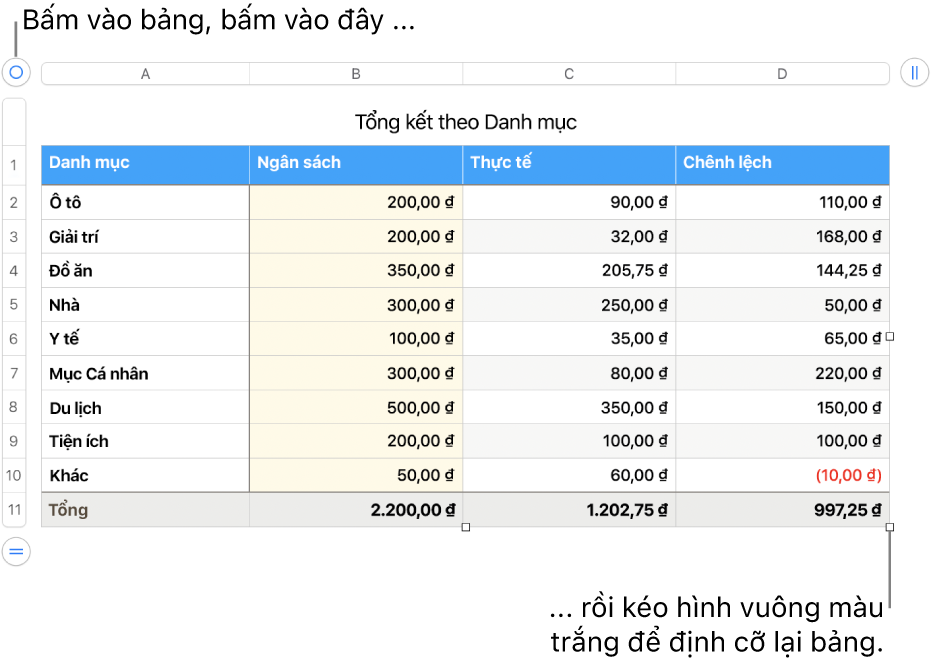The width and height of the screenshot is (931, 670).
Task: Click the table title 'Tổng kết theo Danh mục'
Action: pyautogui.click(x=466, y=122)
